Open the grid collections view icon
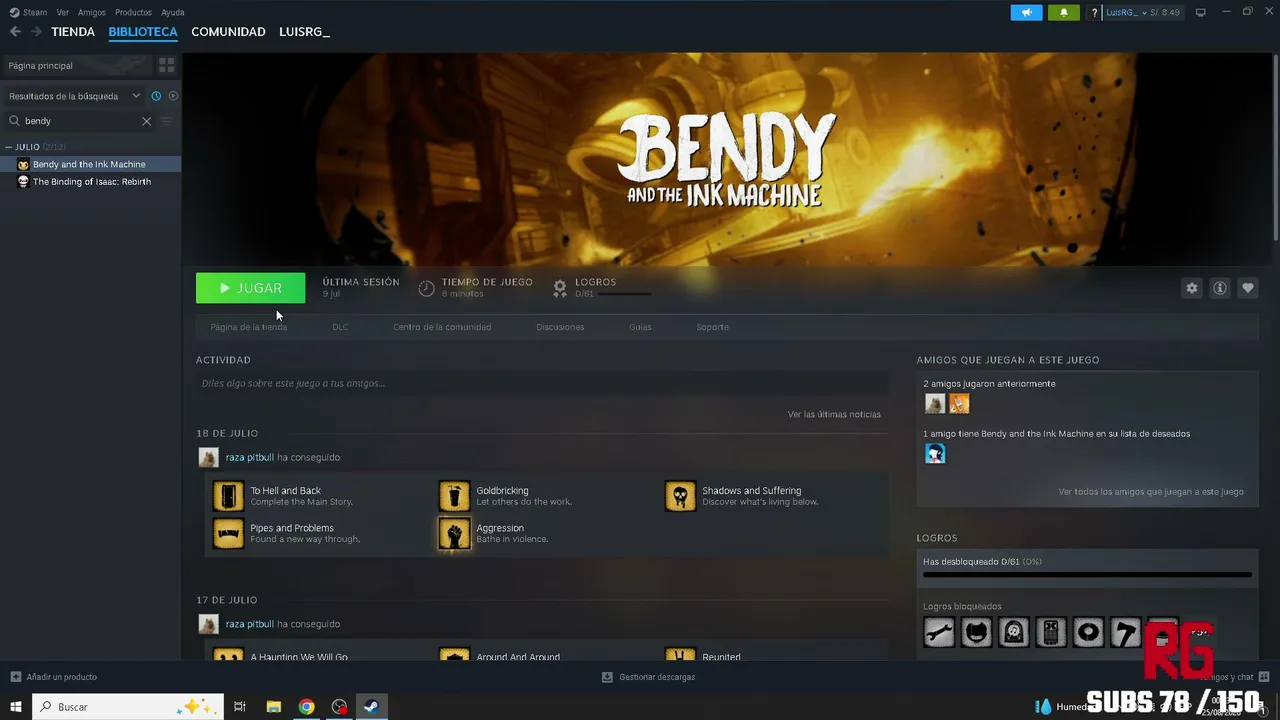 point(166,65)
